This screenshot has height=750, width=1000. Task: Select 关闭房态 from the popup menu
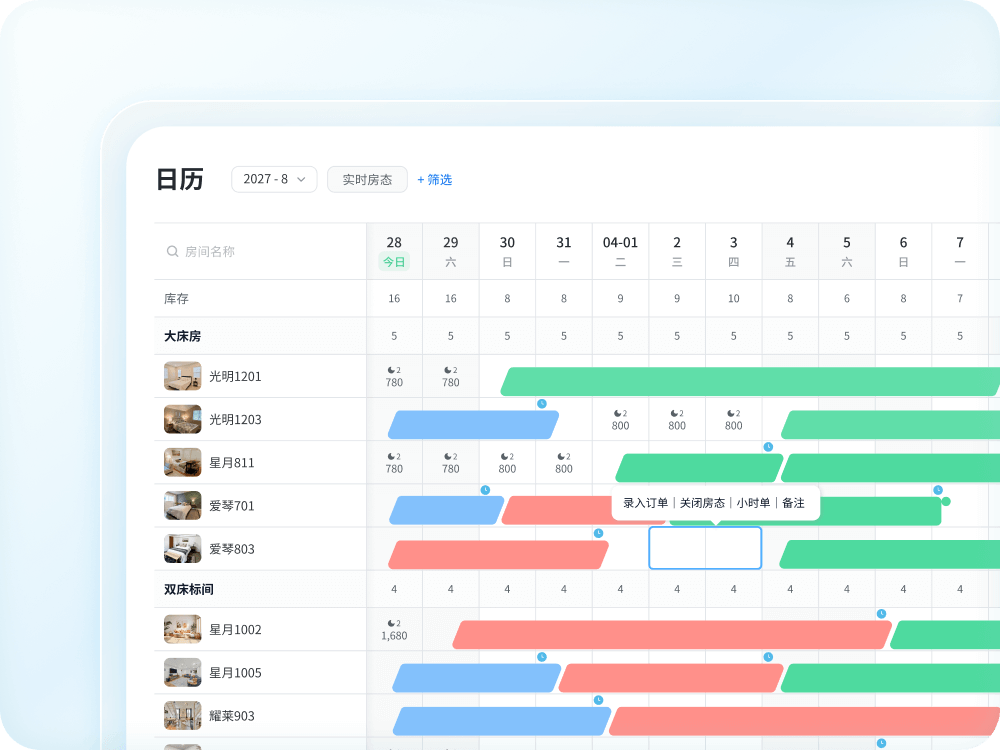702,503
